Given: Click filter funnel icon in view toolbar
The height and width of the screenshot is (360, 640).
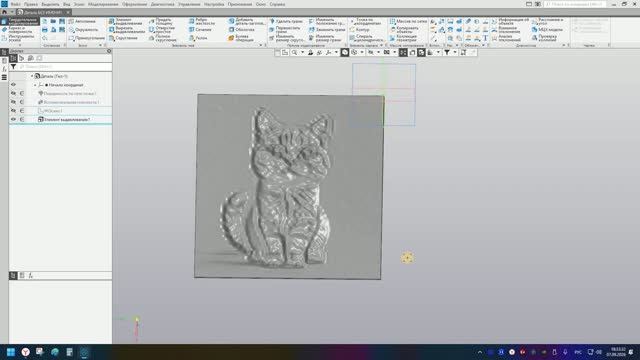Looking at the screenshot, I should point(447,53).
